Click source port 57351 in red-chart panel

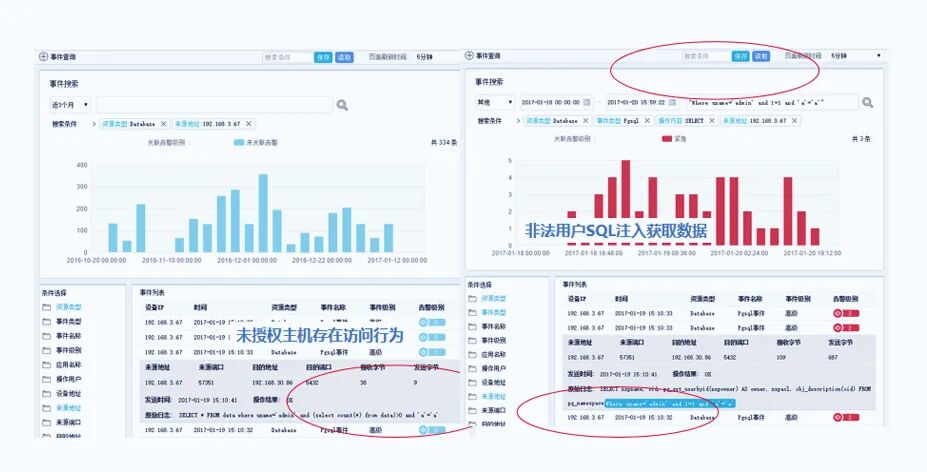coord(627,357)
